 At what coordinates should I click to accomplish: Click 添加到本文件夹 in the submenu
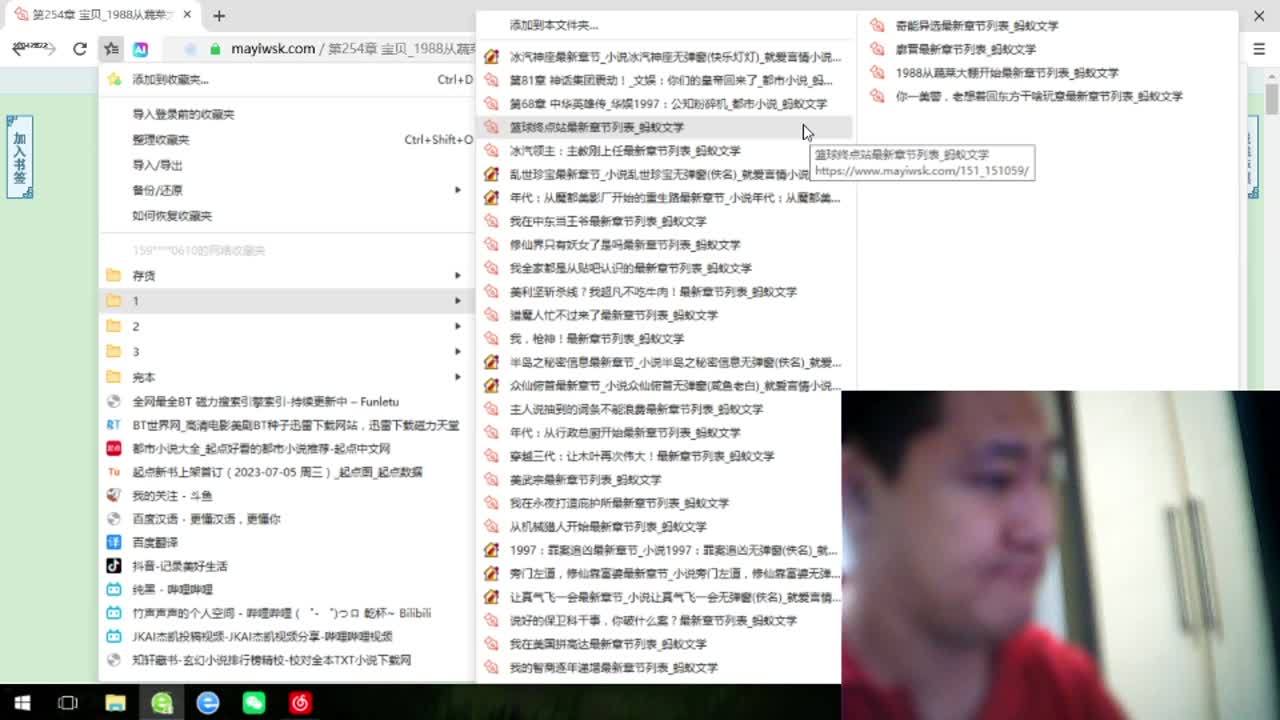click(x=554, y=25)
